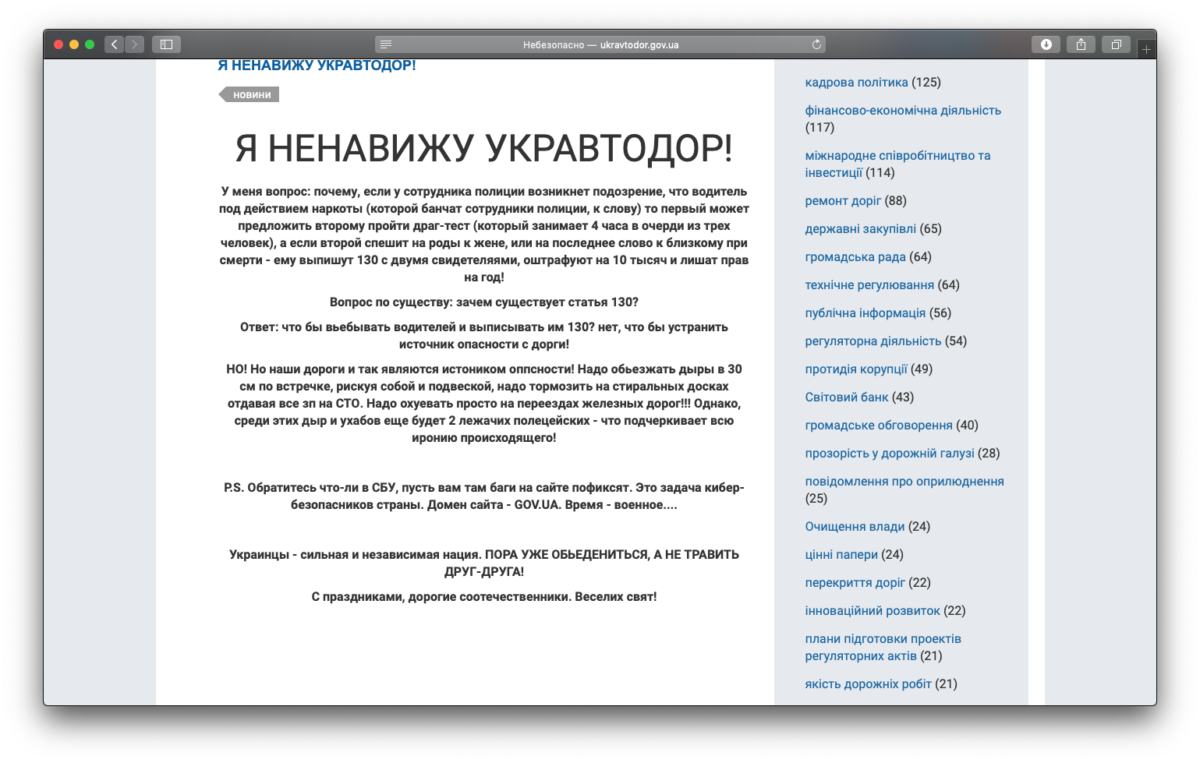Open повідомлення про оприлюднення category

[x=904, y=480]
